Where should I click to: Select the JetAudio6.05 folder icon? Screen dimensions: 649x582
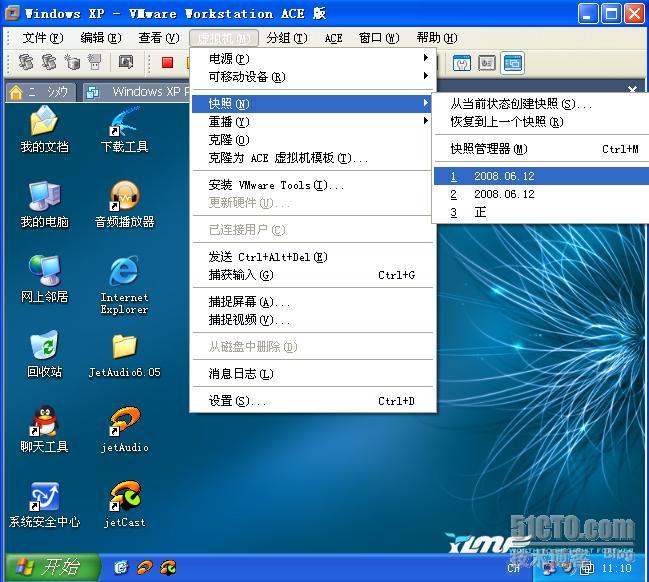(x=124, y=354)
